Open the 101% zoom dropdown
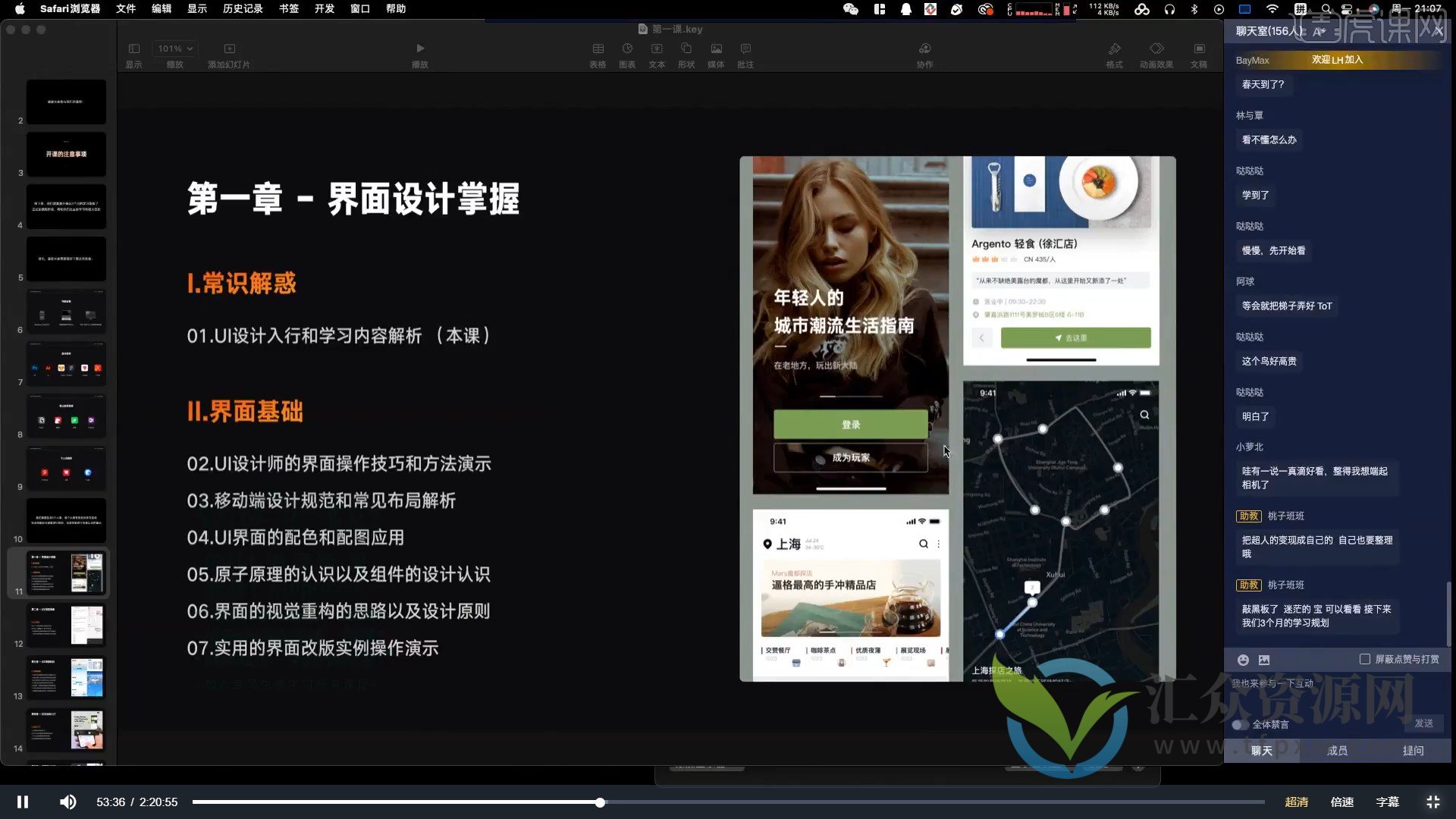Image resolution: width=1456 pixels, height=819 pixels. tap(174, 48)
